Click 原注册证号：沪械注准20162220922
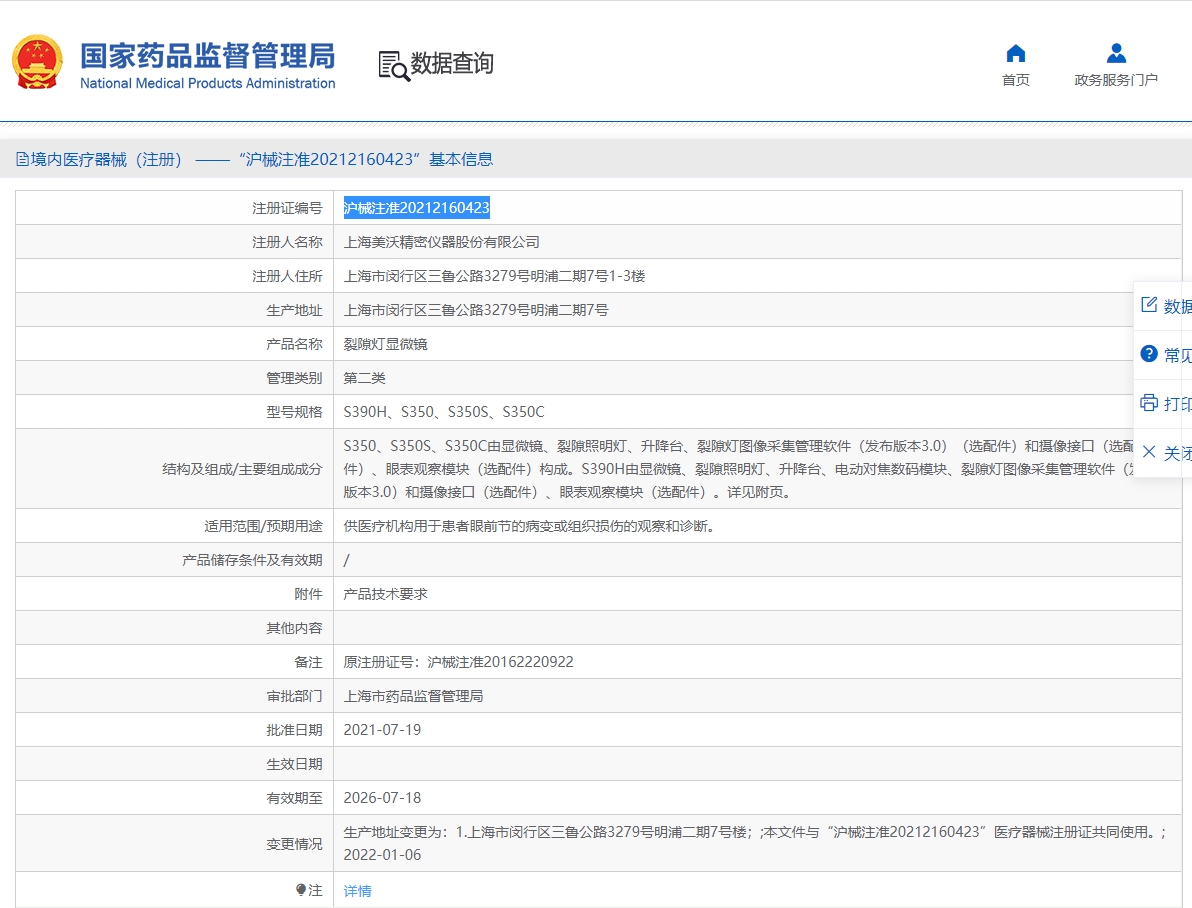The image size is (1192, 908). [x=458, y=662]
